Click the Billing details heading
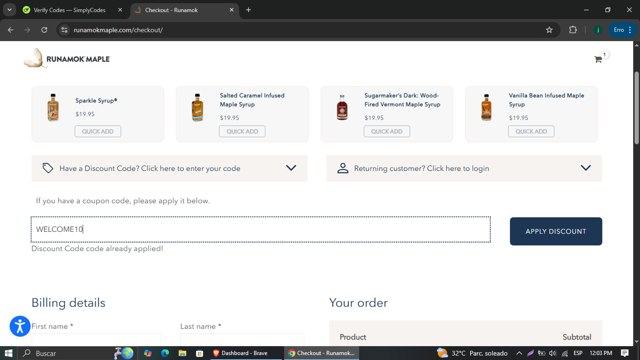 [x=68, y=303]
